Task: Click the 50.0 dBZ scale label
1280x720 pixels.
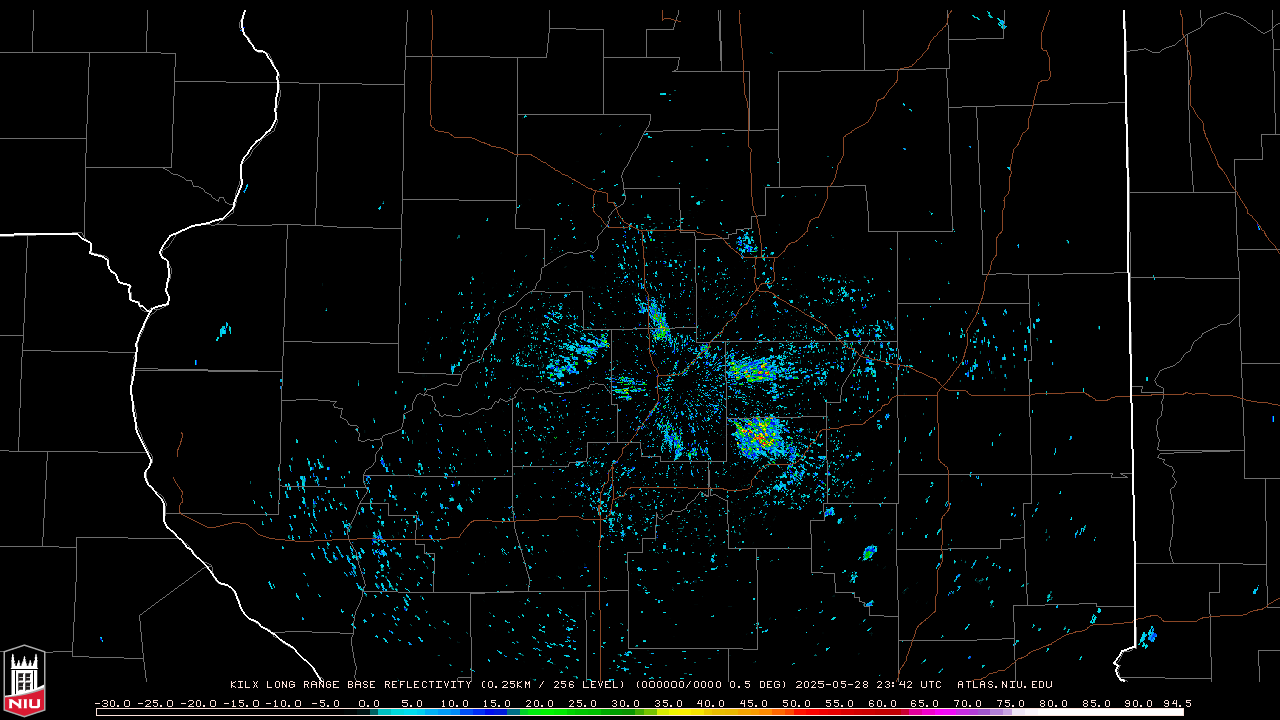Action: 797,704
